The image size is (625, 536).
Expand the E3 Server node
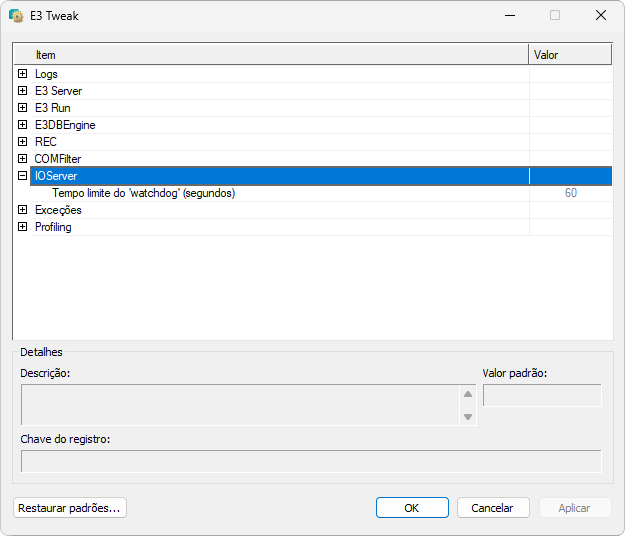22,91
